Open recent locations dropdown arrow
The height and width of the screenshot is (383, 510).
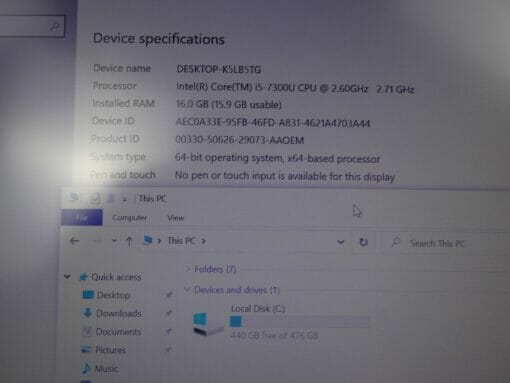pyautogui.click(x=114, y=240)
